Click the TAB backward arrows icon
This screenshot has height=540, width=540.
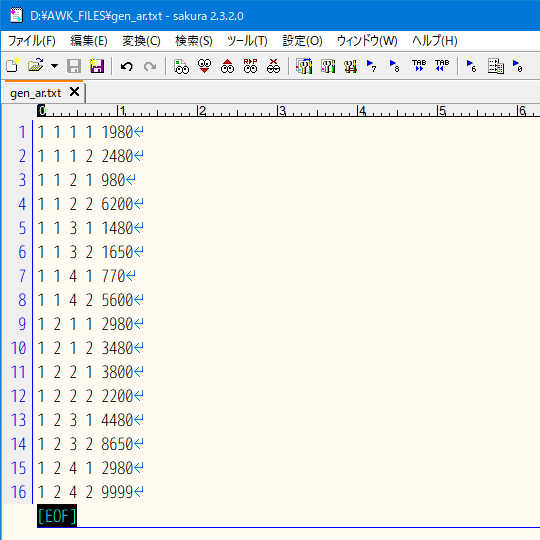[x=442, y=65]
